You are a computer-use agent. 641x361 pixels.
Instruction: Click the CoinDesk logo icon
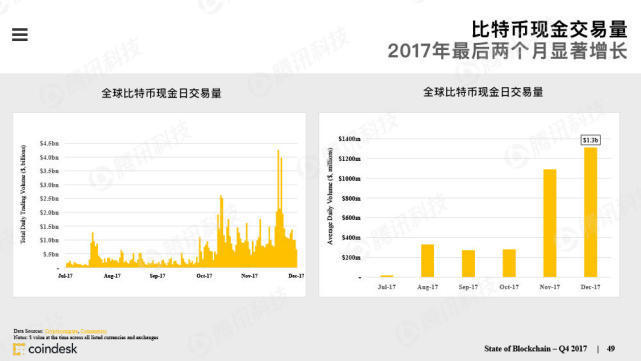[x=19, y=349]
